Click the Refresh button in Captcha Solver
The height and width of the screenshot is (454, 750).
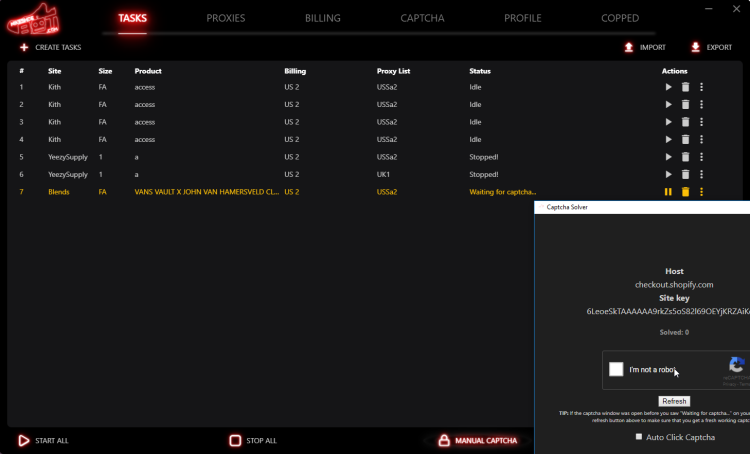(x=674, y=401)
